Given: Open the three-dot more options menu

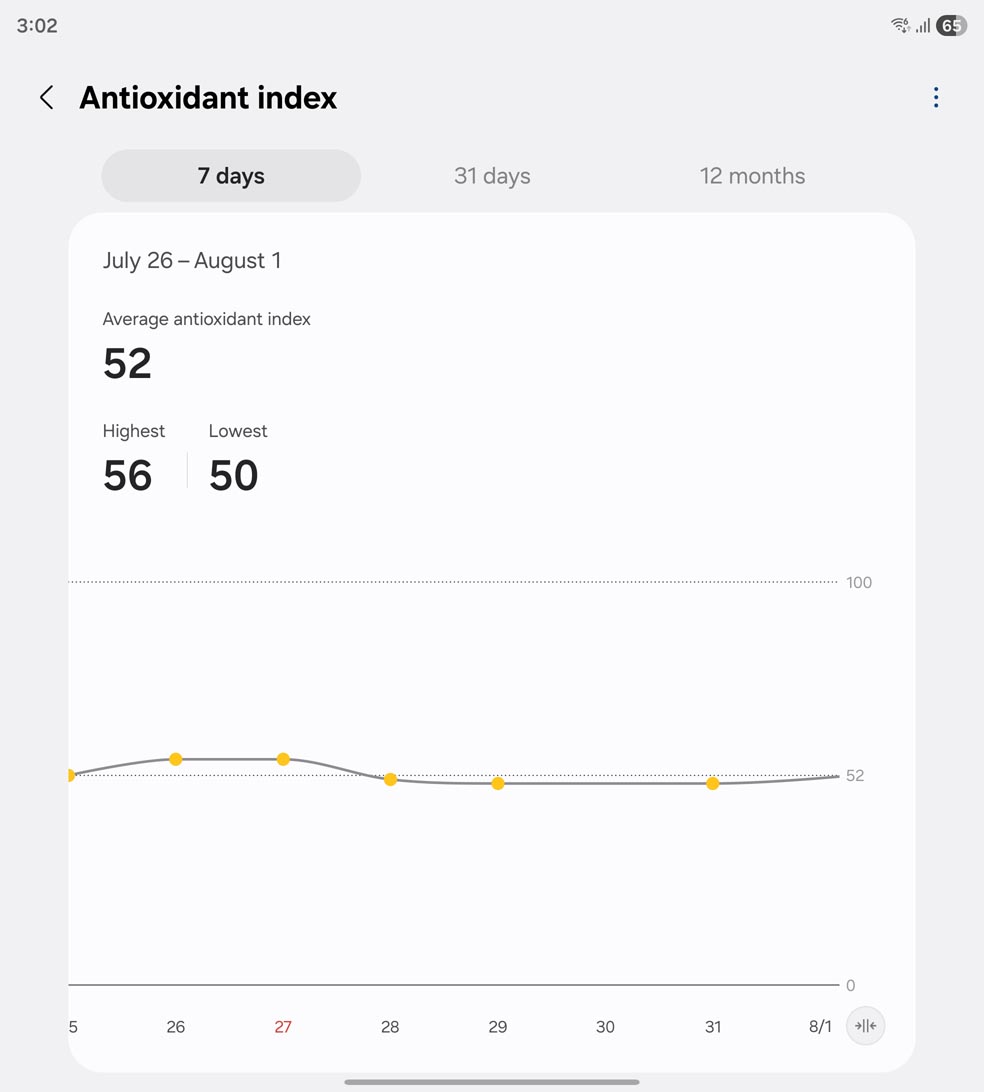Looking at the screenshot, I should (x=936, y=97).
